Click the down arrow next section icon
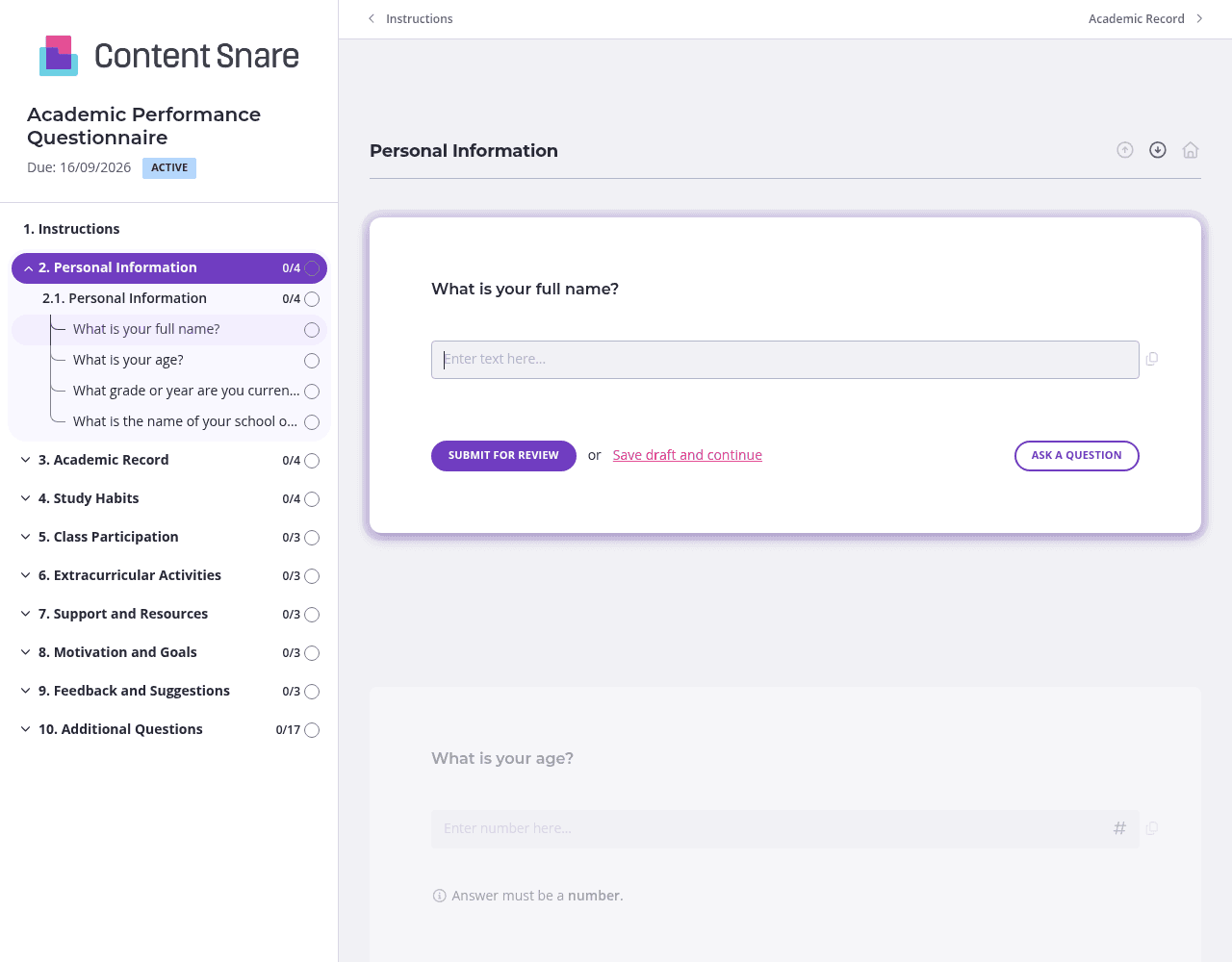Viewport: 1232px width, 962px height. pos(1158,150)
